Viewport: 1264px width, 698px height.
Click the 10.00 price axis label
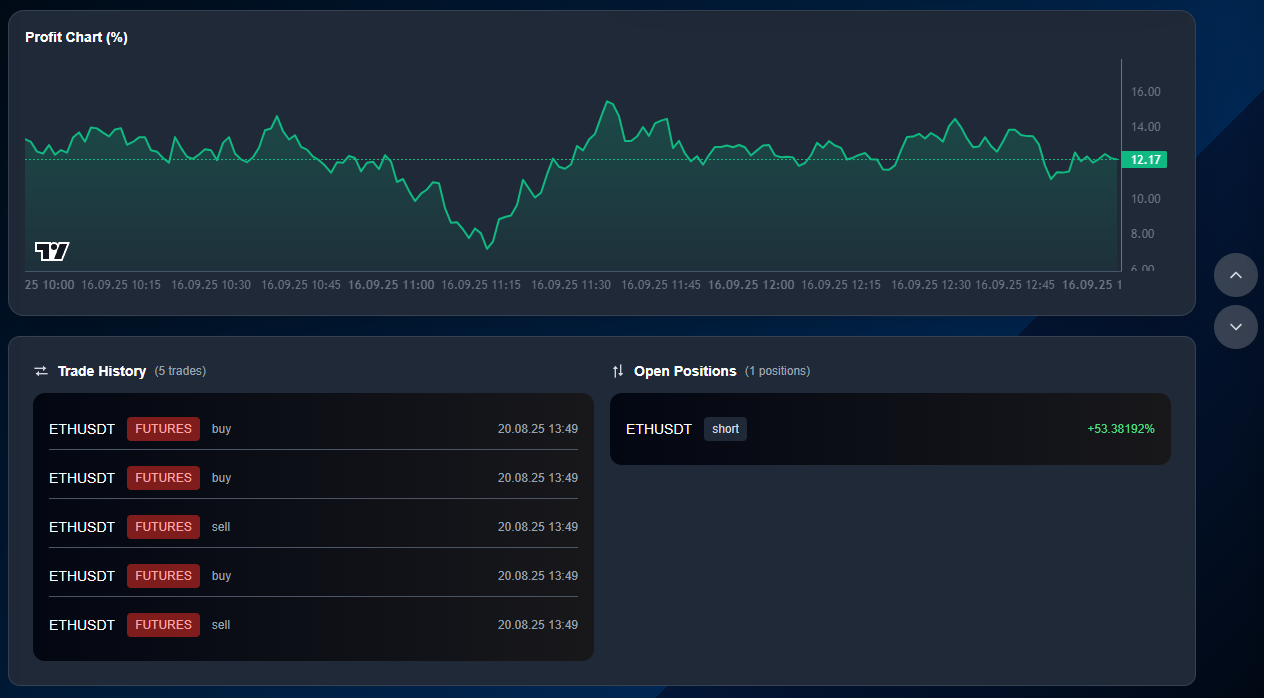tap(1146, 199)
